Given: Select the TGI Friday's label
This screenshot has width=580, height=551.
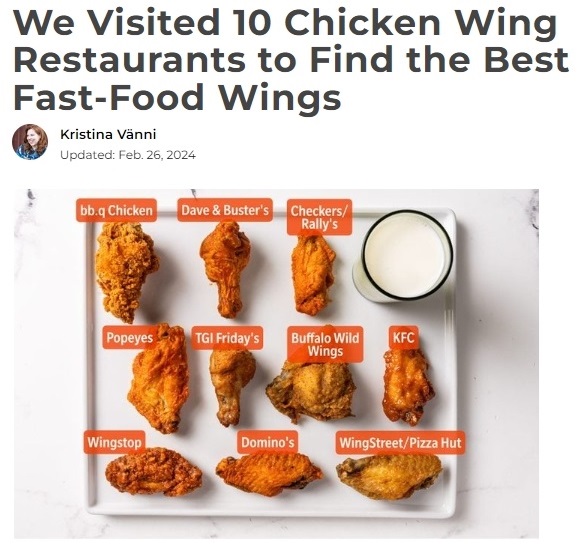Looking at the screenshot, I should (x=227, y=338).
